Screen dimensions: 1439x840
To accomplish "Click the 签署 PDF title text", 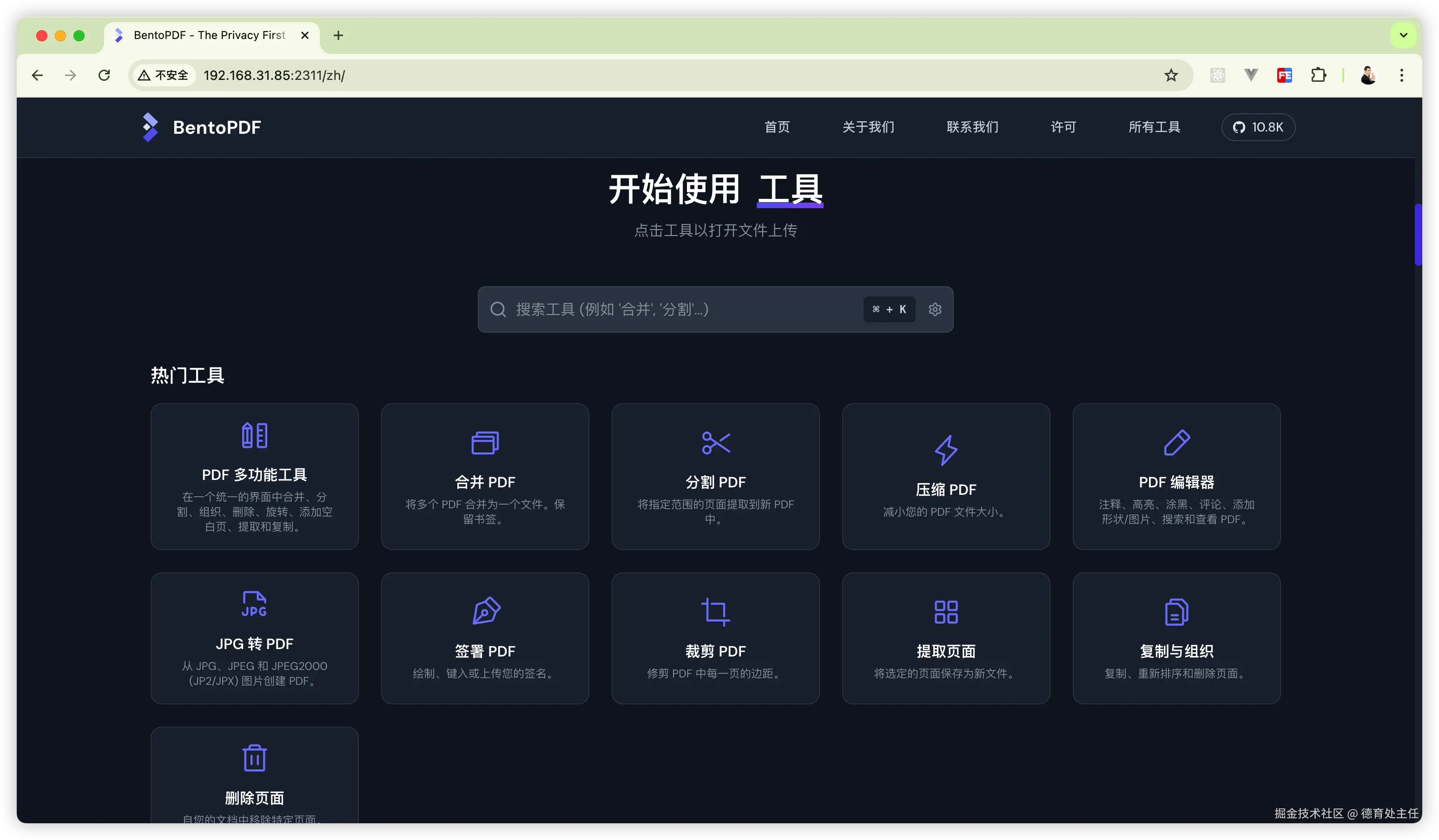I will (485, 651).
